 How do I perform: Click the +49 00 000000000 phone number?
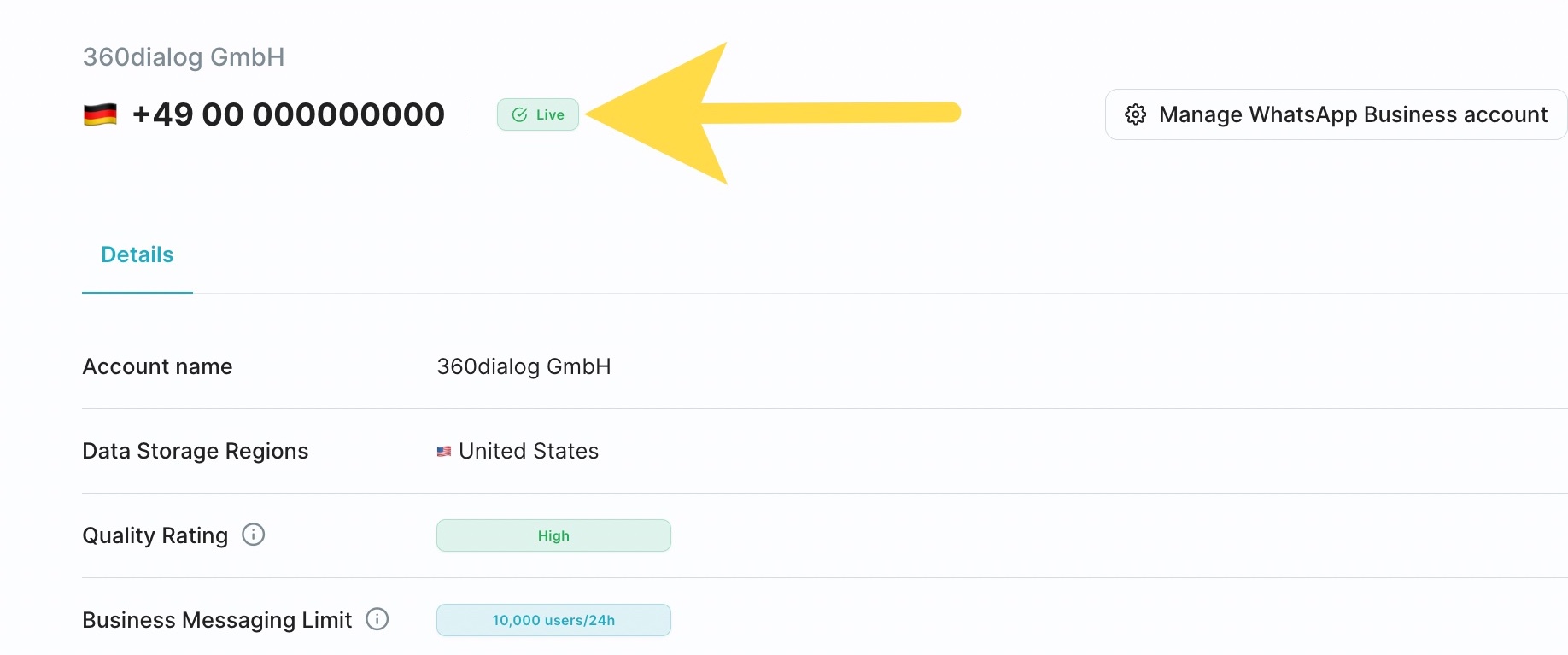[289, 114]
